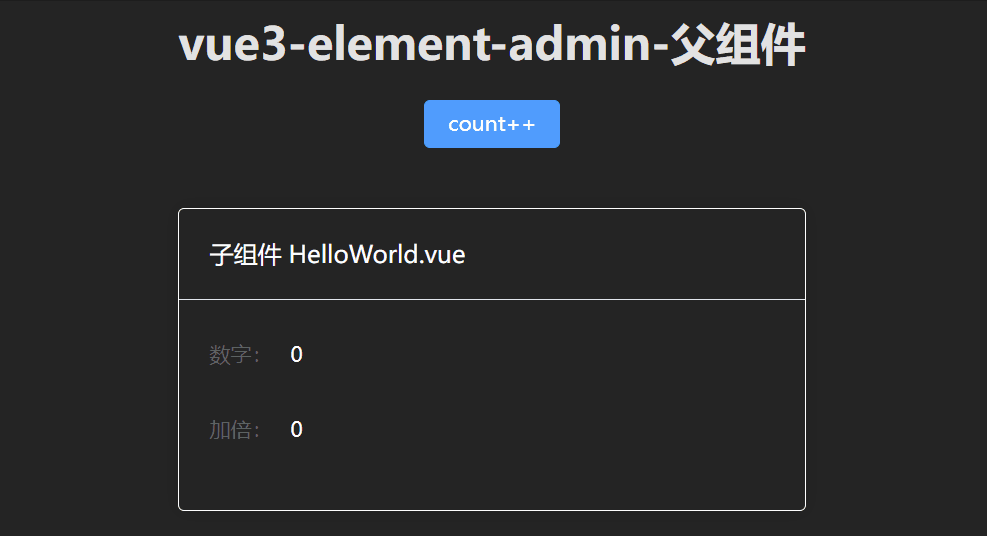987x536 pixels.
Task: Click the "数字:" label
Action: (x=236, y=355)
